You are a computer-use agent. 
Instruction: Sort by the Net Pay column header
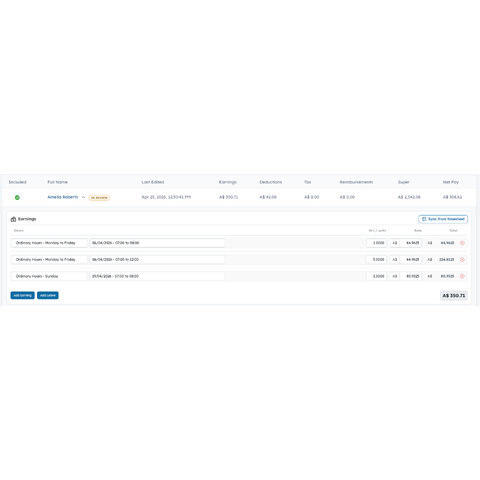pyautogui.click(x=451, y=182)
